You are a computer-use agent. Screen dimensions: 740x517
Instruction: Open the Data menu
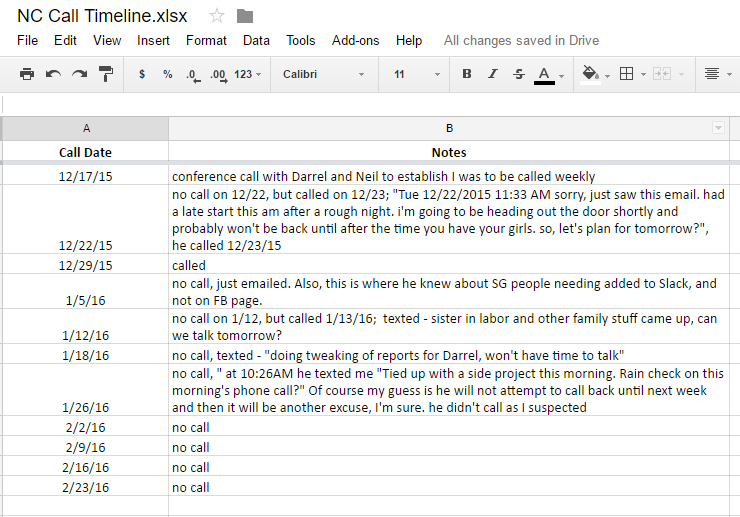click(256, 41)
